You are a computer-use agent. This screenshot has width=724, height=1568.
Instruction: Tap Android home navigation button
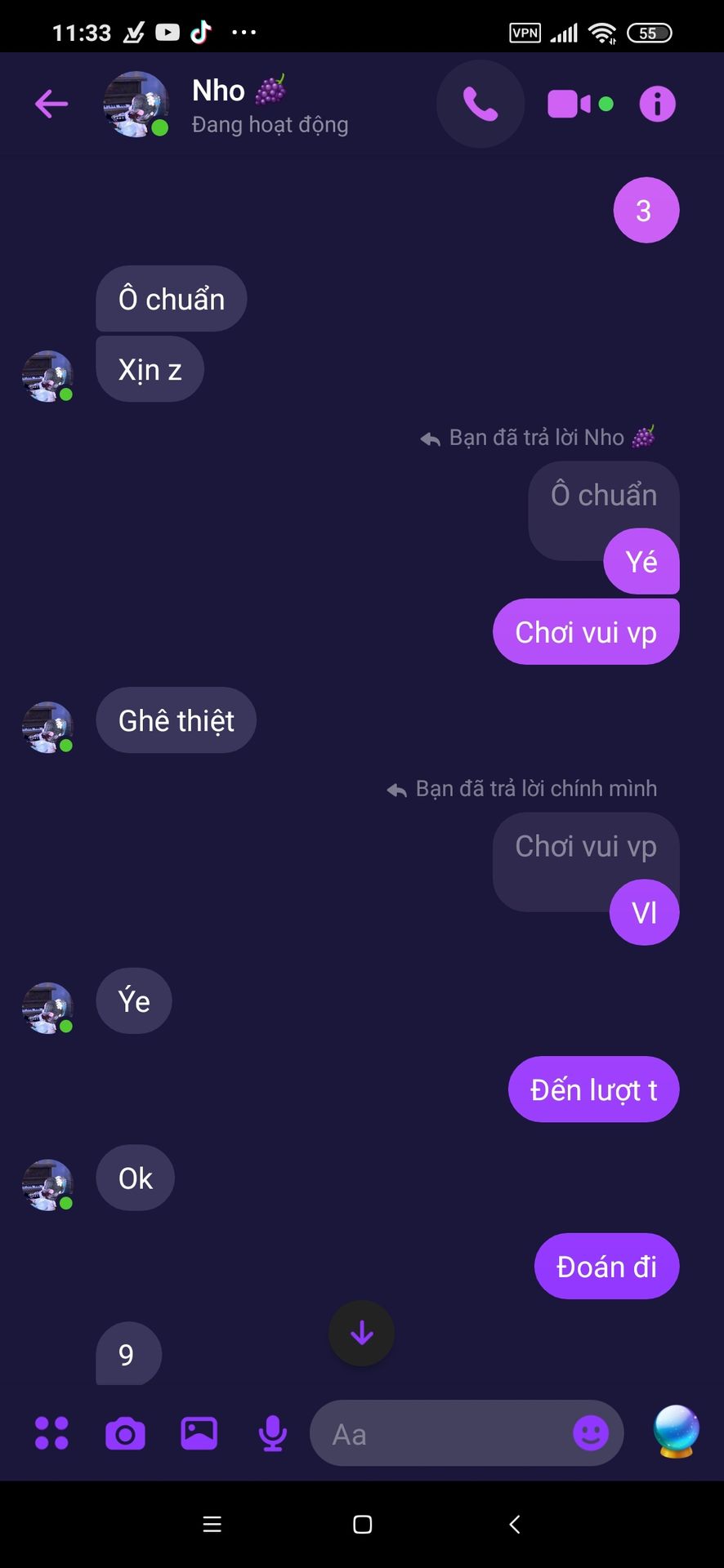pos(362,1524)
